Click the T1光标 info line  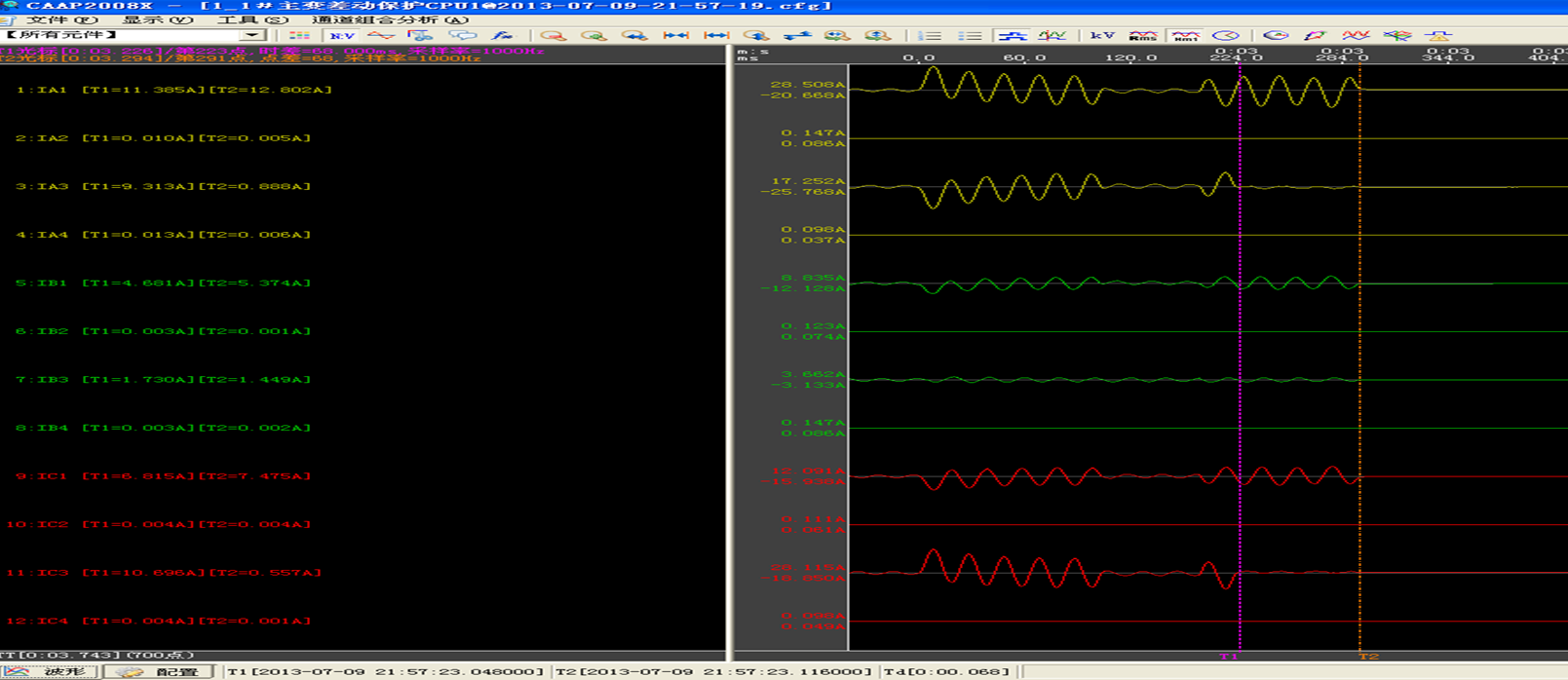pyautogui.click(x=272, y=51)
